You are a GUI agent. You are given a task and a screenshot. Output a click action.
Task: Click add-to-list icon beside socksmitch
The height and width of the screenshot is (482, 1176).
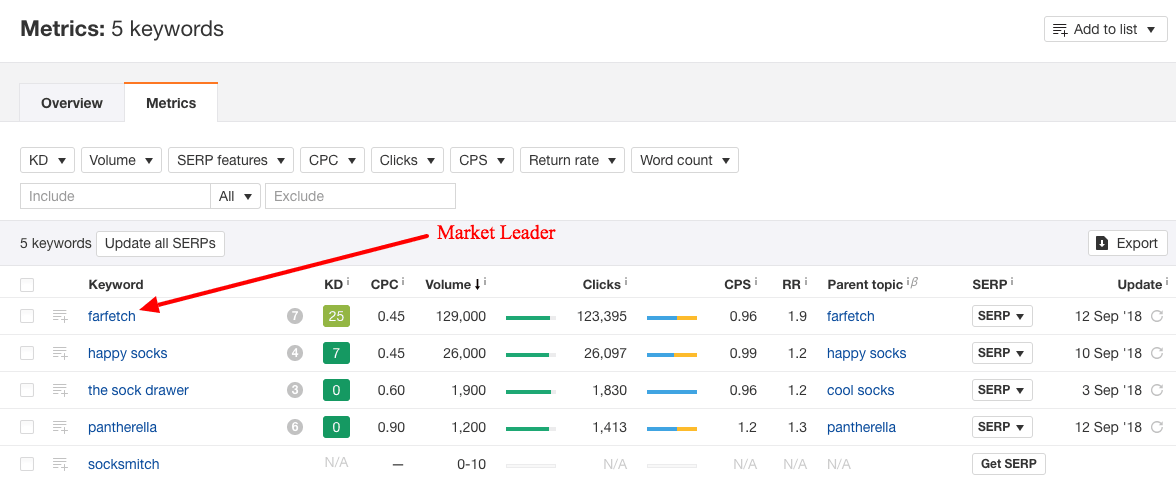point(60,464)
